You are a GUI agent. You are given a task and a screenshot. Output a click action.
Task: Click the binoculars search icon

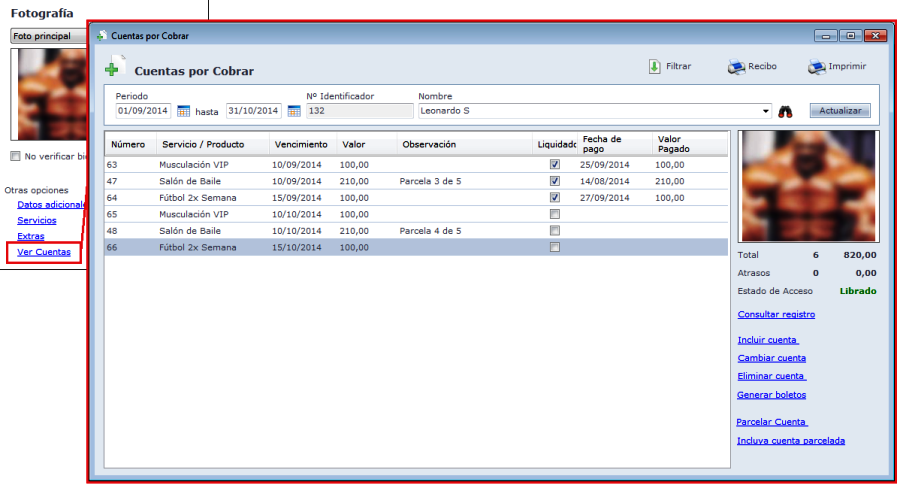(x=786, y=111)
